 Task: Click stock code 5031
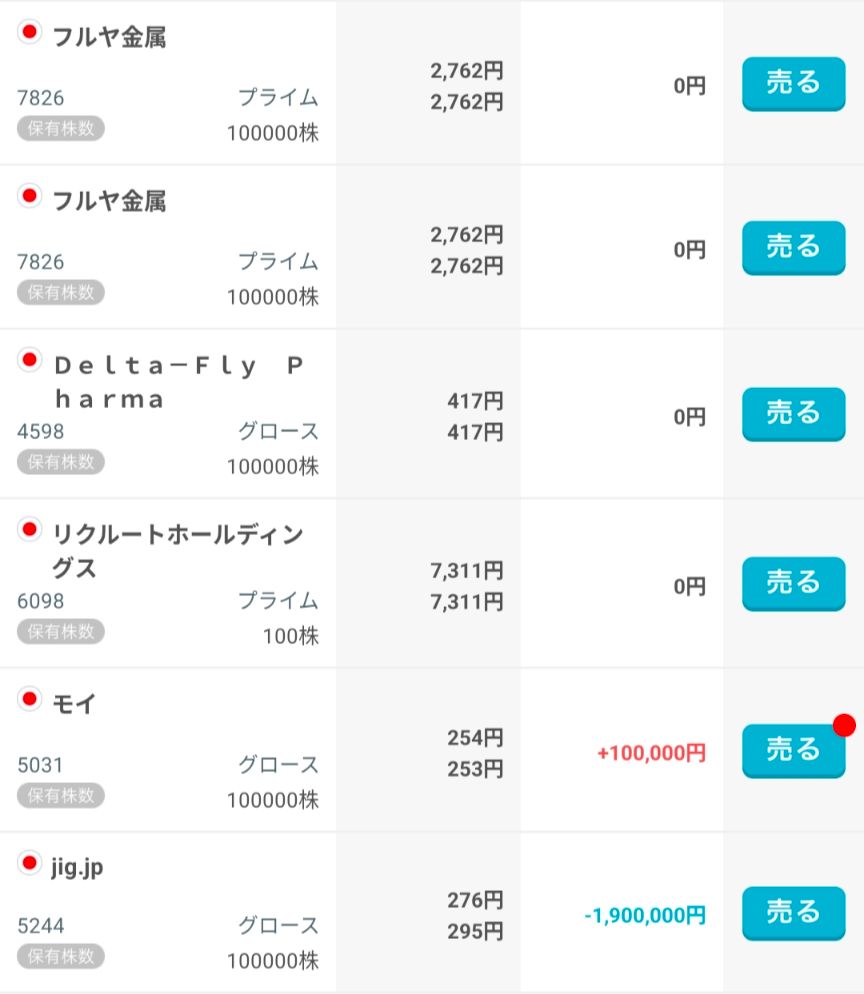point(40,765)
